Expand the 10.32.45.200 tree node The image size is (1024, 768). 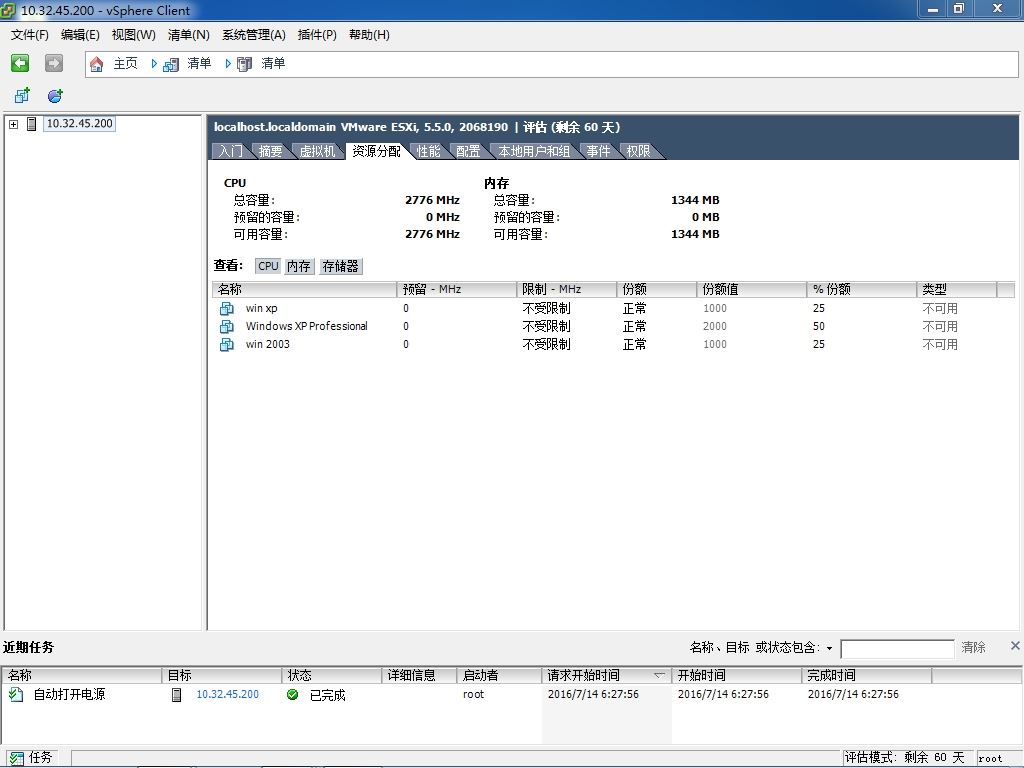(13, 124)
